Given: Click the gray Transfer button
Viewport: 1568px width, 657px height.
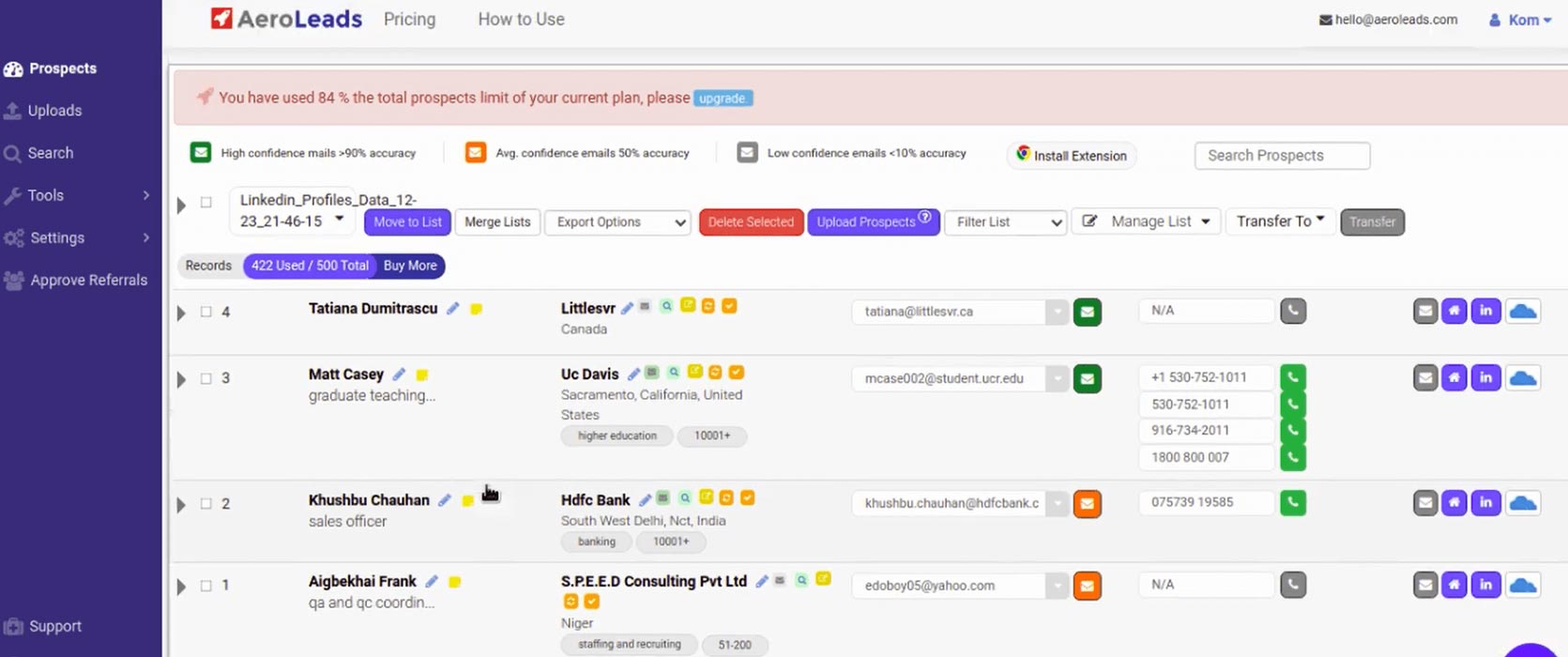Looking at the screenshot, I should (1372, 222).
